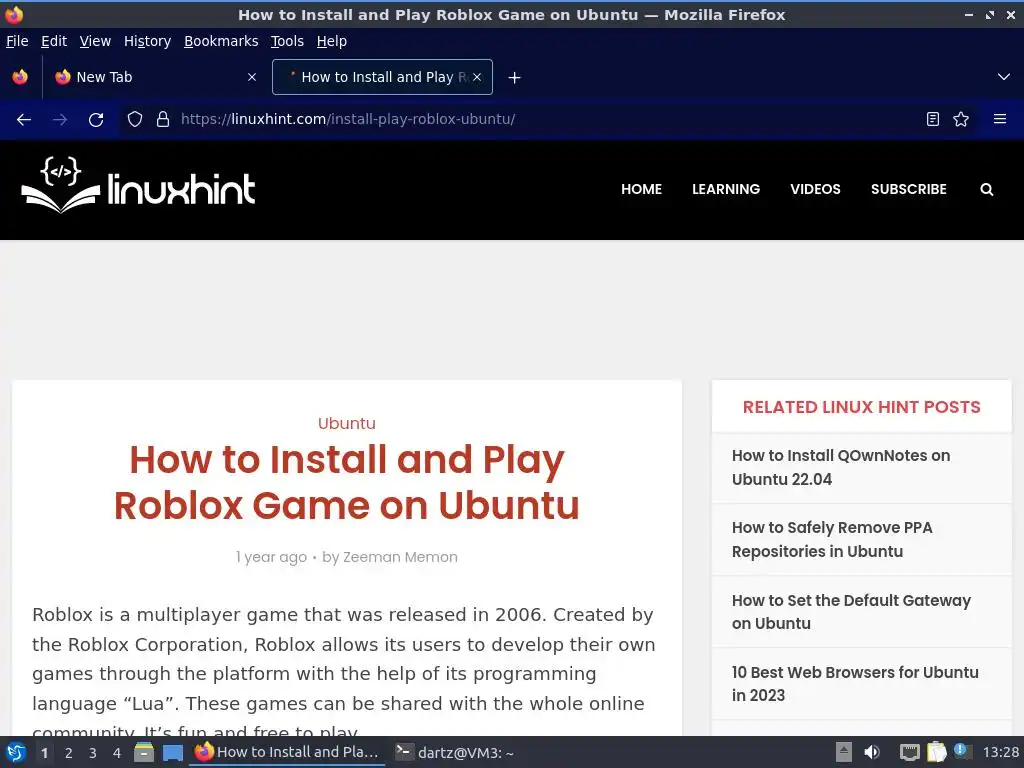This screenshot has width=1024, height=768.
Task: Switch to dartz@VM3 terminal in taskbar
Action: [455, 752]
